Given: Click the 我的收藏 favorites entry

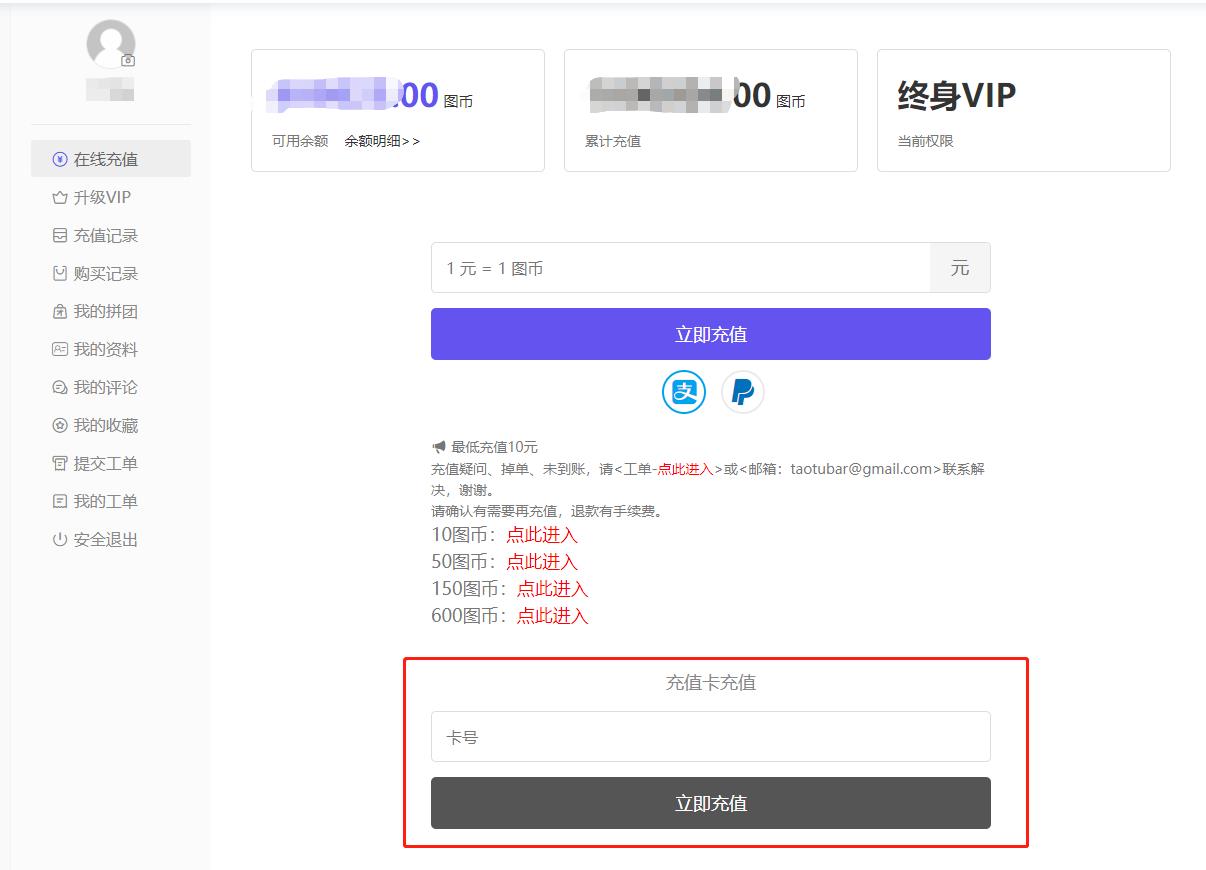Looking at the screenshot, I should click(x=105, y=425).
